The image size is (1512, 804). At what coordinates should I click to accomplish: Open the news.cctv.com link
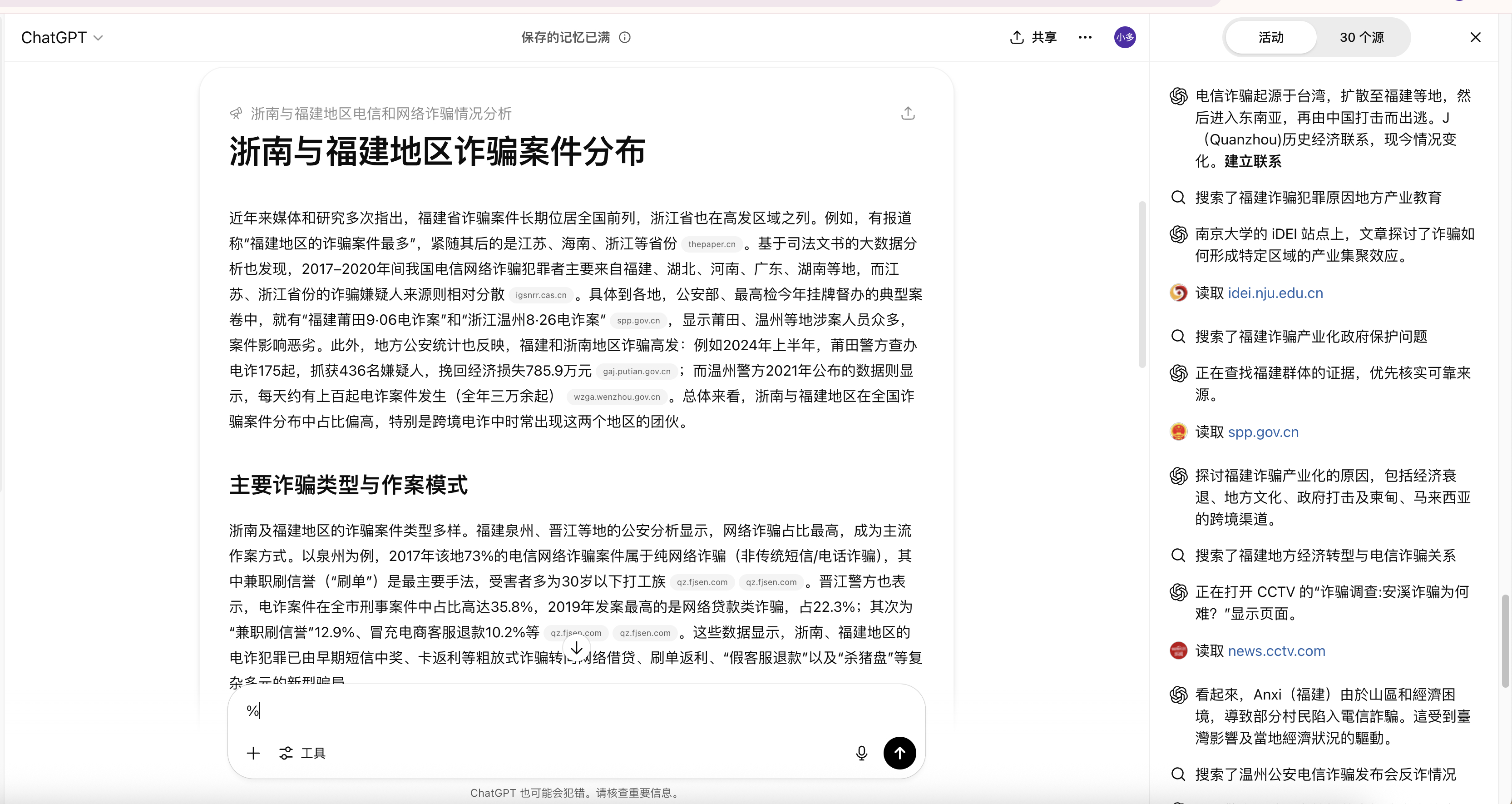(1276, 651)
